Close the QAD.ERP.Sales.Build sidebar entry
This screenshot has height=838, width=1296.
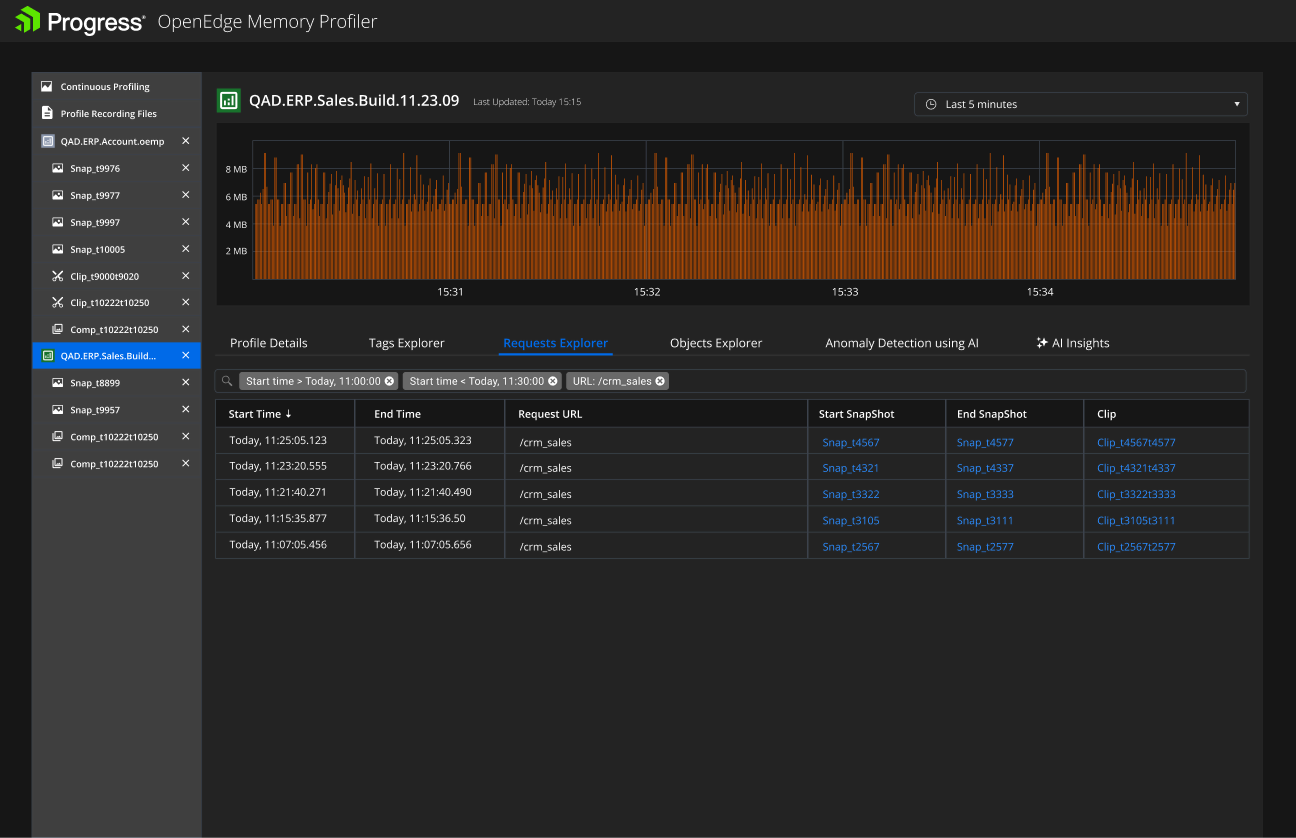tap(185, 355)
